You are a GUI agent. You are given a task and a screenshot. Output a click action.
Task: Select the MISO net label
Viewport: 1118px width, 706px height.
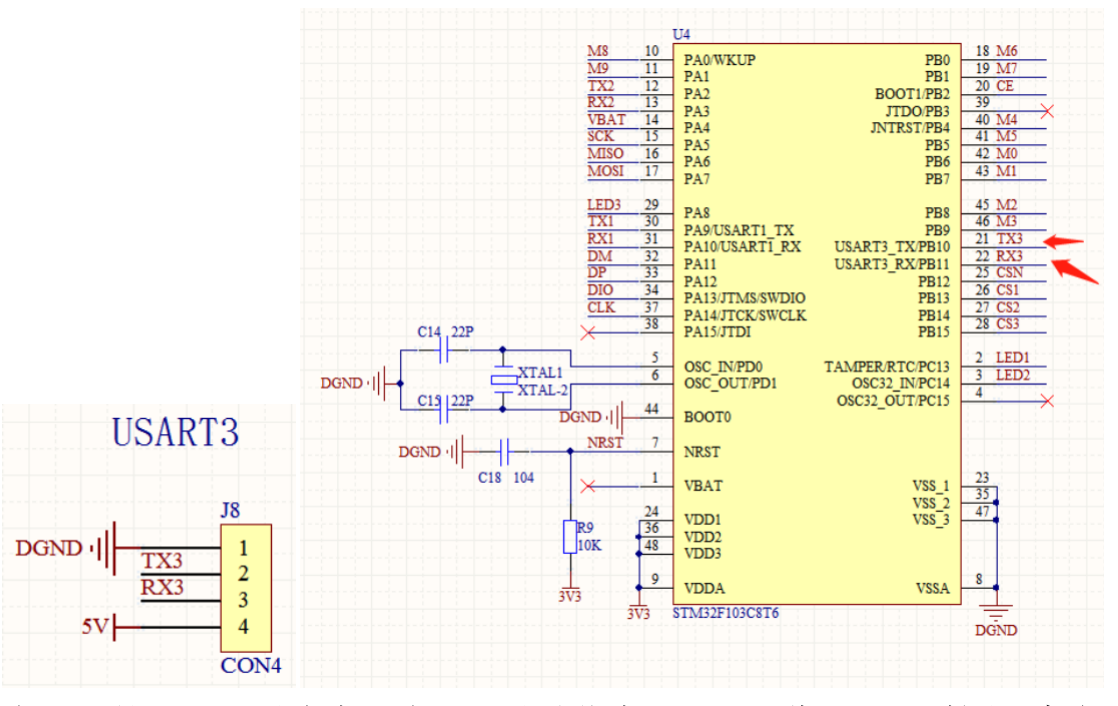tap(605, 153)
